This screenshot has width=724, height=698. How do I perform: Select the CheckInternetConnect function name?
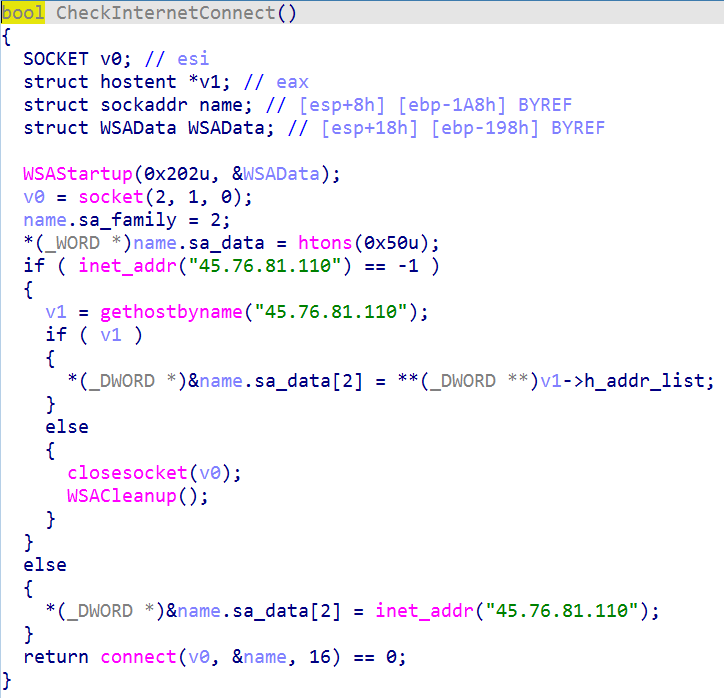coord(165,12)
